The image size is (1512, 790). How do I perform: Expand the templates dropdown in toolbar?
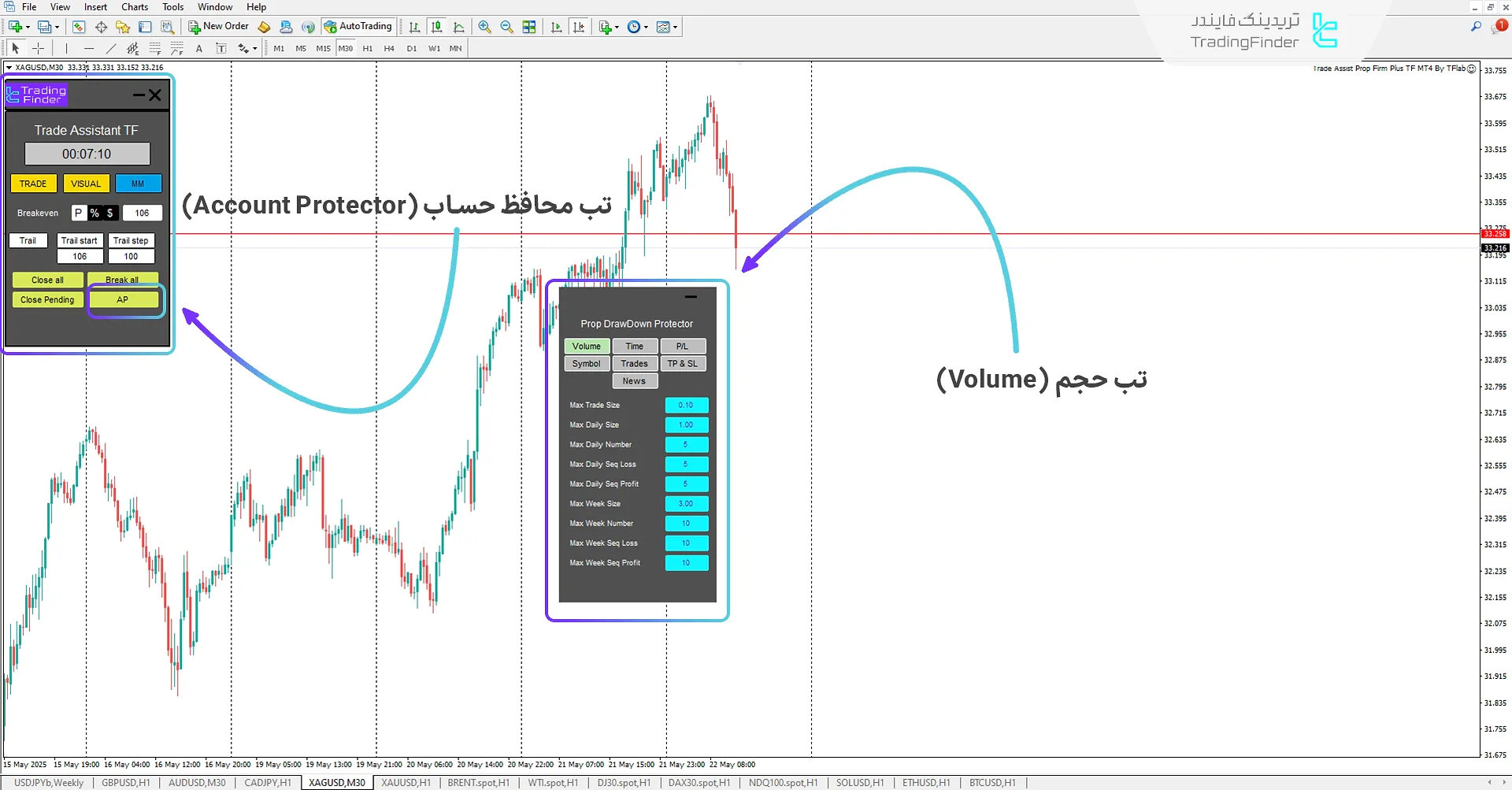click(x=675, y=28)
